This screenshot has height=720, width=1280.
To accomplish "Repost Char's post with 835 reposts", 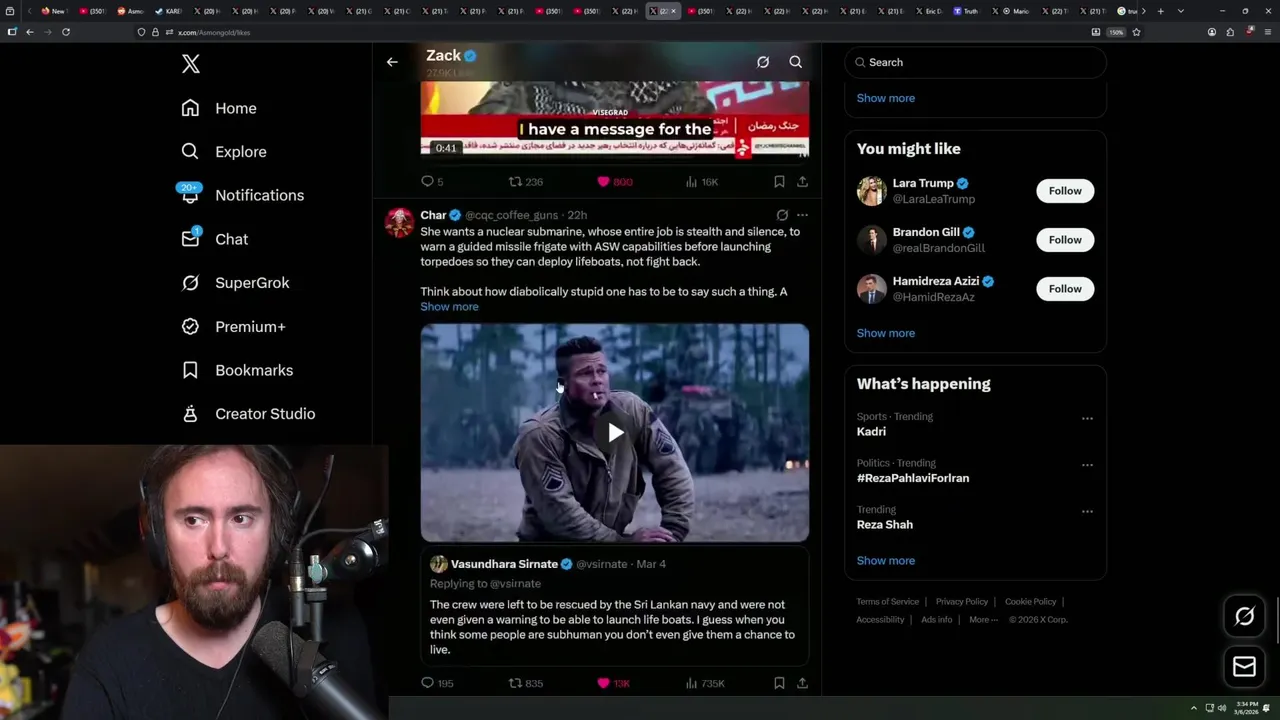I will pyautogui.click(x=526, y=683).
